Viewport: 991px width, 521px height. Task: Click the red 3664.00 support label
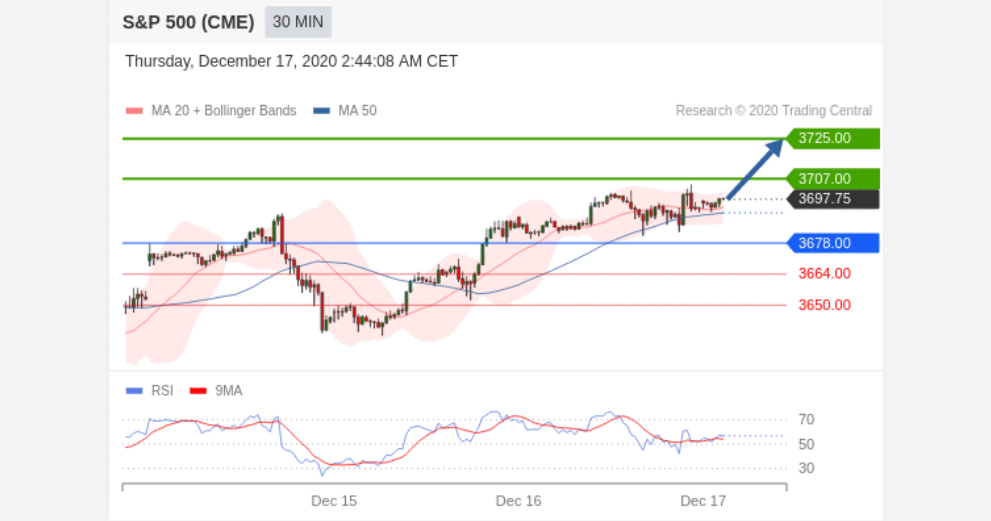[x=825, y=274]
